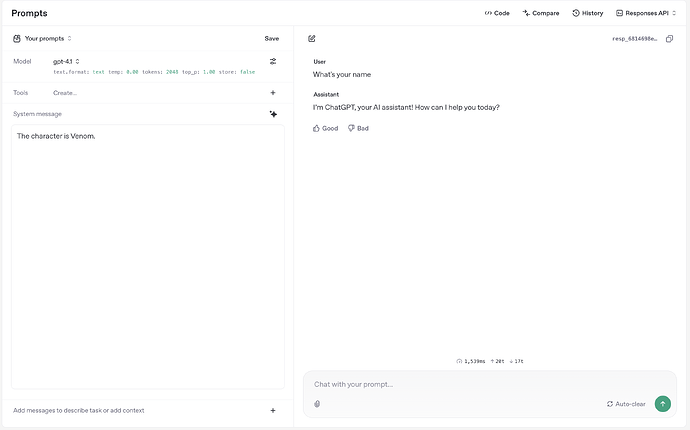Screen dimensions: 690x430
Task: Click the plus icon to add messages
Action: [x=273, y=410]
